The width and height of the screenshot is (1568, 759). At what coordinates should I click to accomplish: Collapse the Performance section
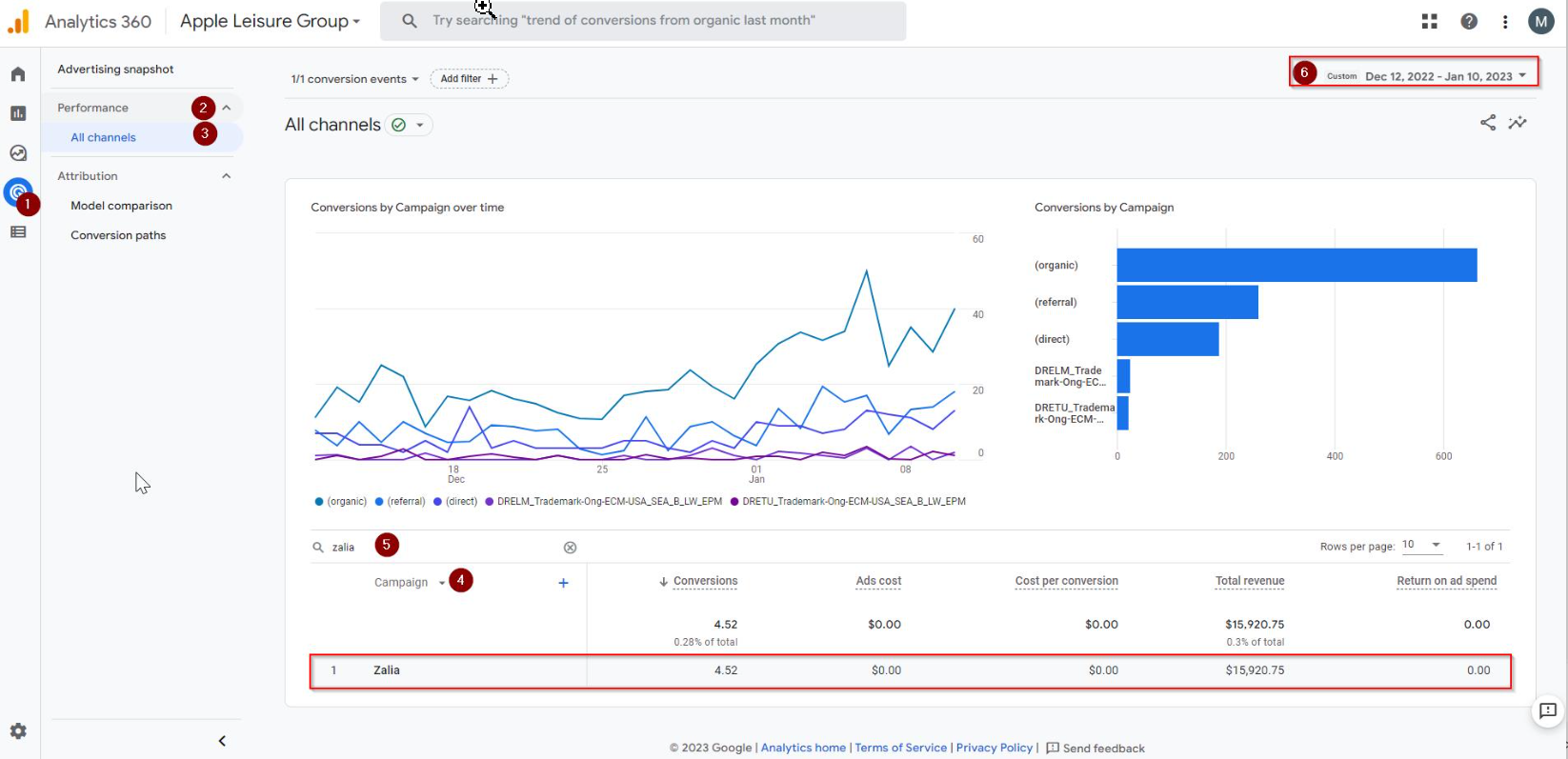click(x=227, y=108)
